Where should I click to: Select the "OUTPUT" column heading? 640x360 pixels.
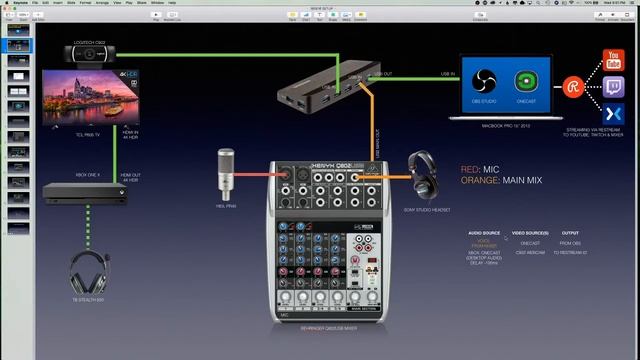(570, 233)
